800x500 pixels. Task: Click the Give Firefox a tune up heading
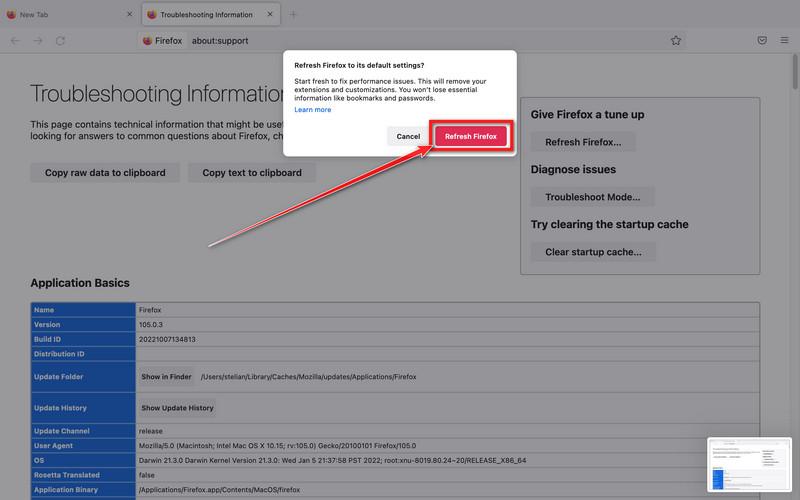pos(587,115)
